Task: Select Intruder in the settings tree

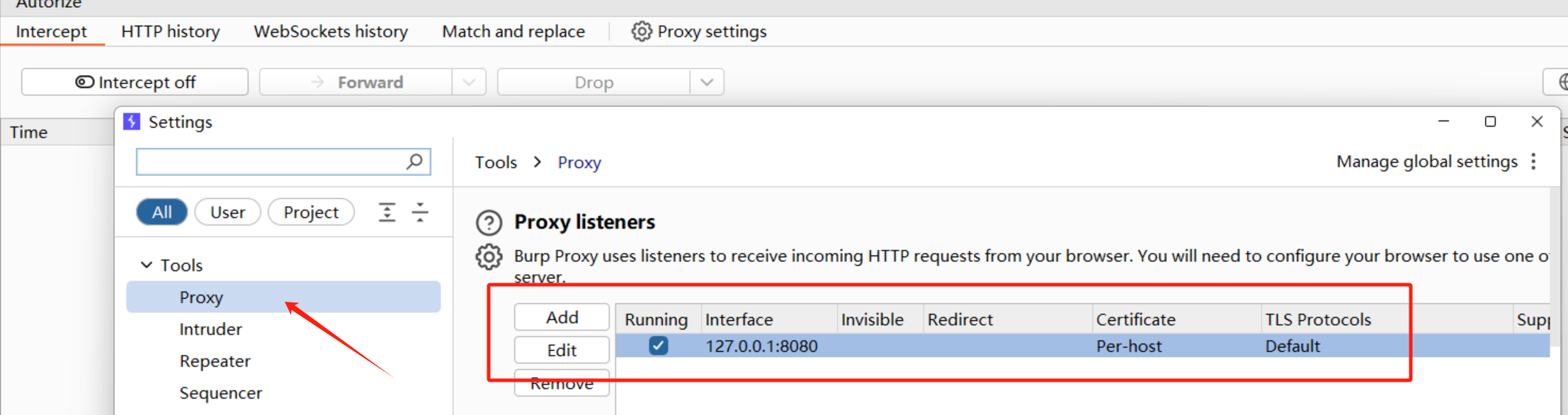Action: 210,329
